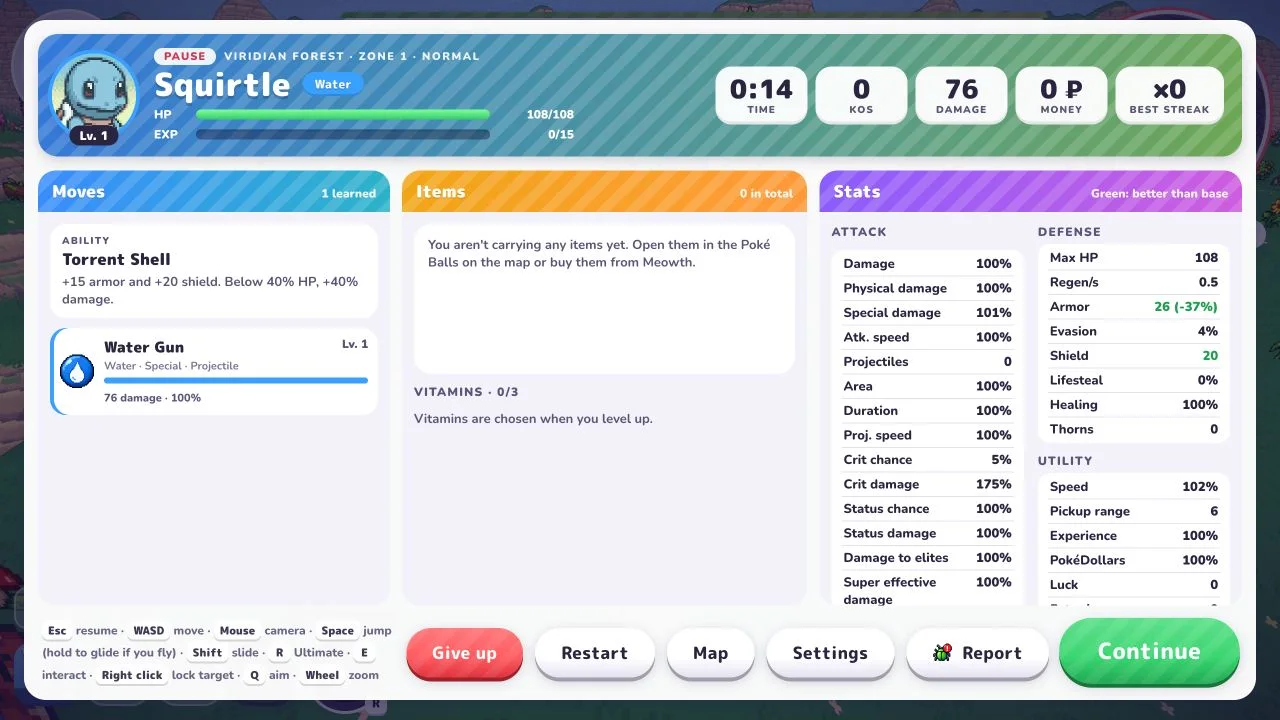
Task: Open the Map
Action: (x=710, y=653)
